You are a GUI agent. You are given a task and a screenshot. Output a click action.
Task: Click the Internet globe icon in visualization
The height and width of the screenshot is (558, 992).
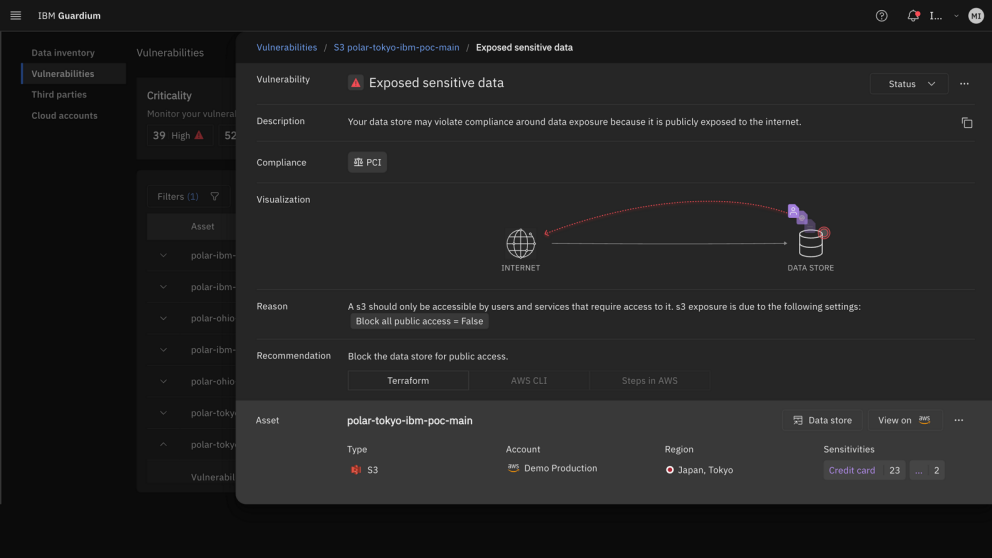521,243
